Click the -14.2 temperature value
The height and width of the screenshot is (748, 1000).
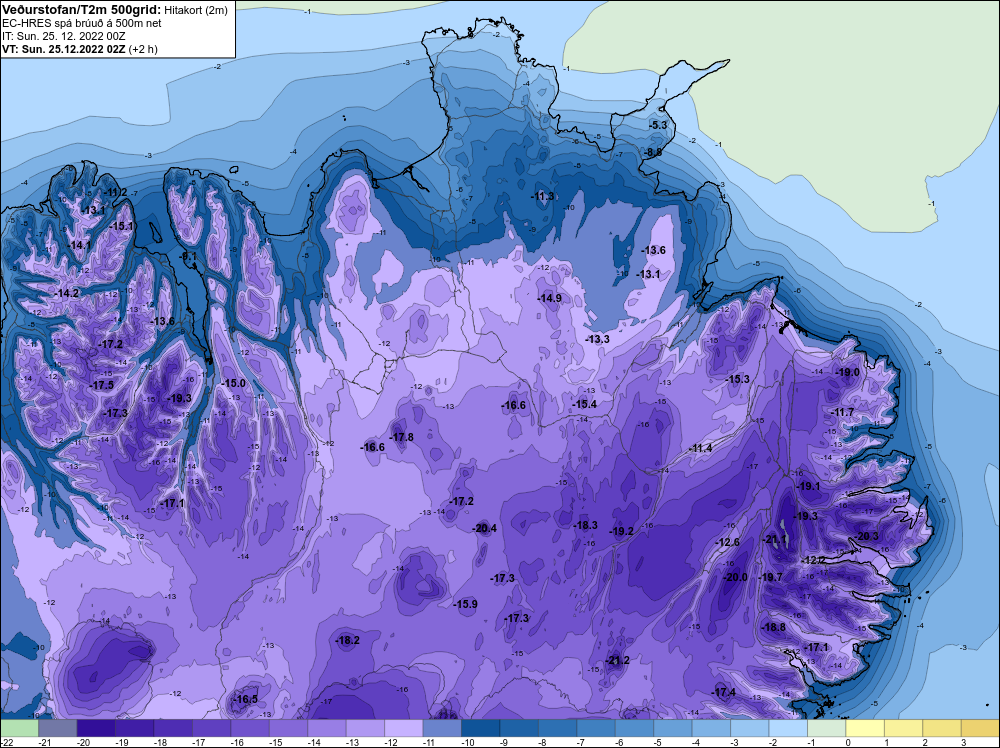click(67, 293)
